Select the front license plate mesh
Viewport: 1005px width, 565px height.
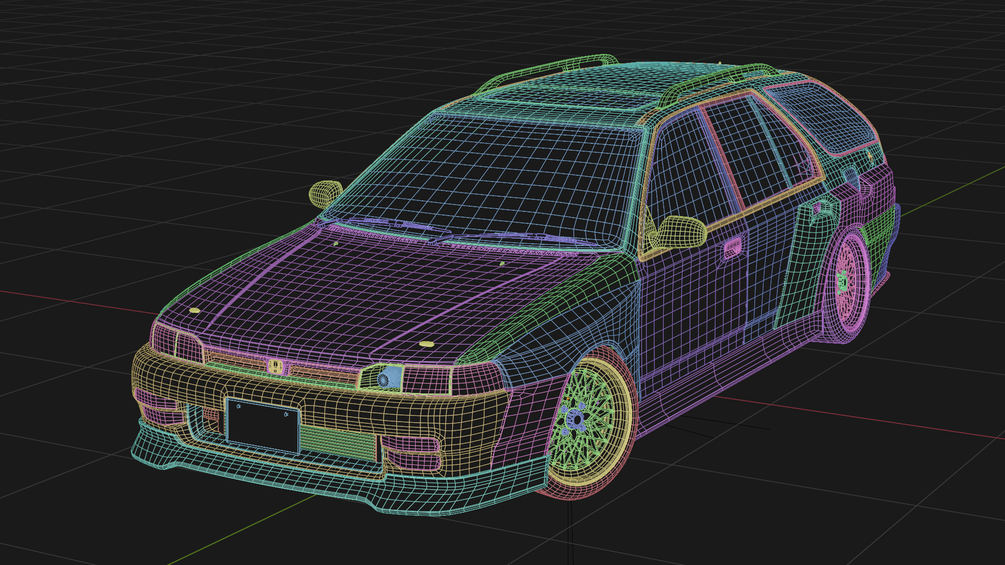[262, 425]
